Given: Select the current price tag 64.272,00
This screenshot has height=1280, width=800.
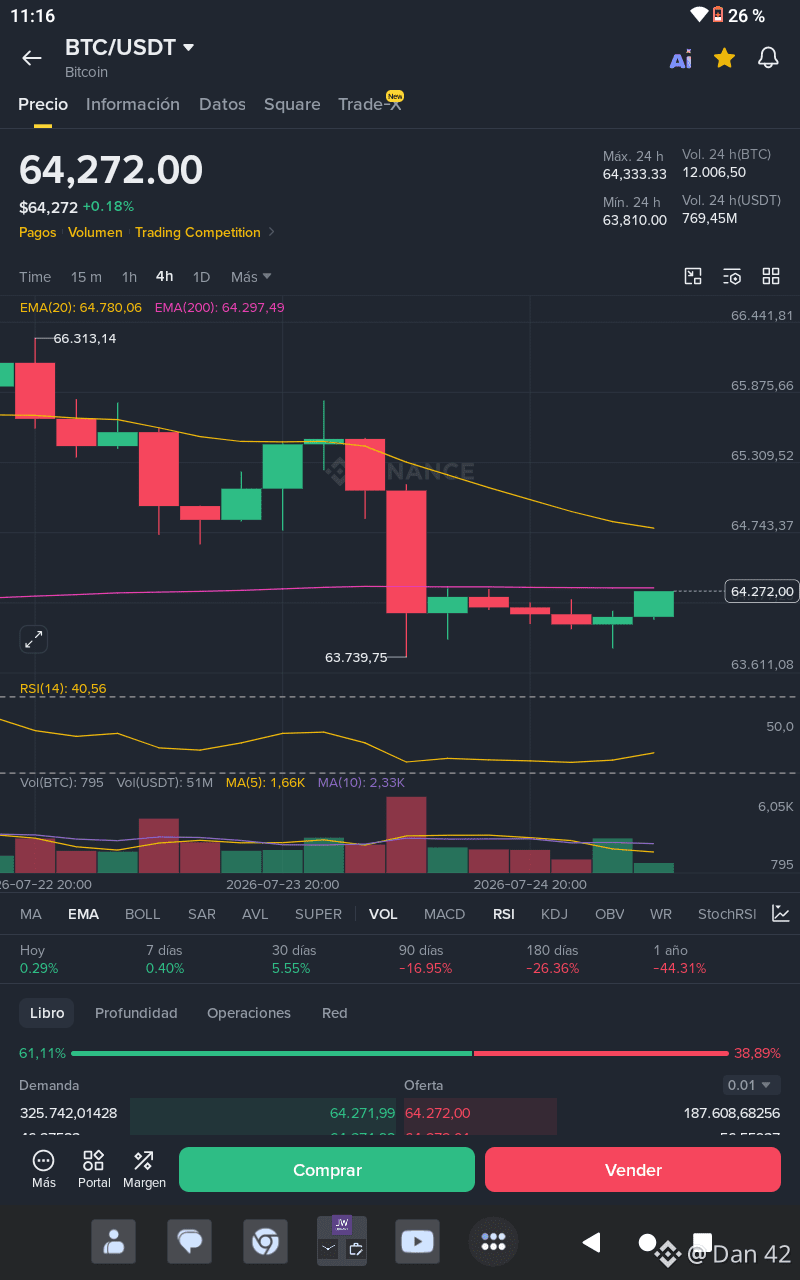Looking at the screenshot, I should (762, 591).
